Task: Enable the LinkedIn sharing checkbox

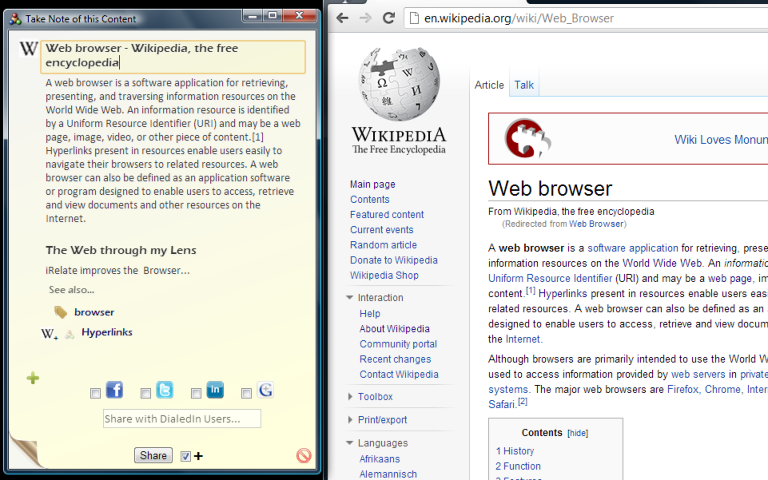Action: [196, 393]
